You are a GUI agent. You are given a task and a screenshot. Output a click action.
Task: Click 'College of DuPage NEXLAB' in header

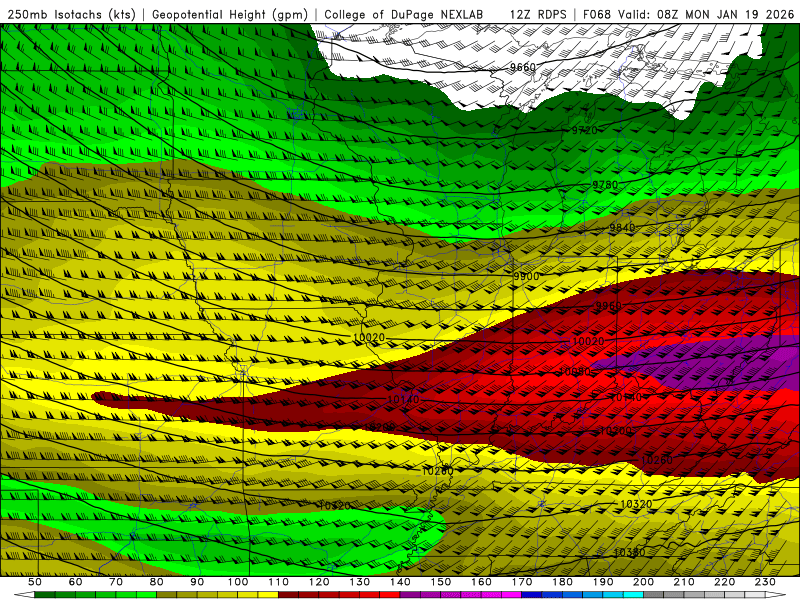(404, 14)
